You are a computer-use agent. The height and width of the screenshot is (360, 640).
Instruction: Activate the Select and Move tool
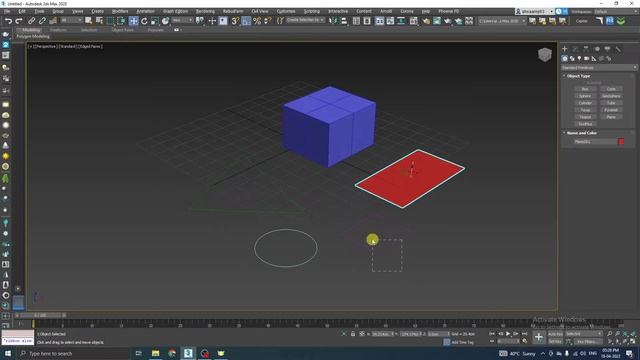[x=133, y=21]
